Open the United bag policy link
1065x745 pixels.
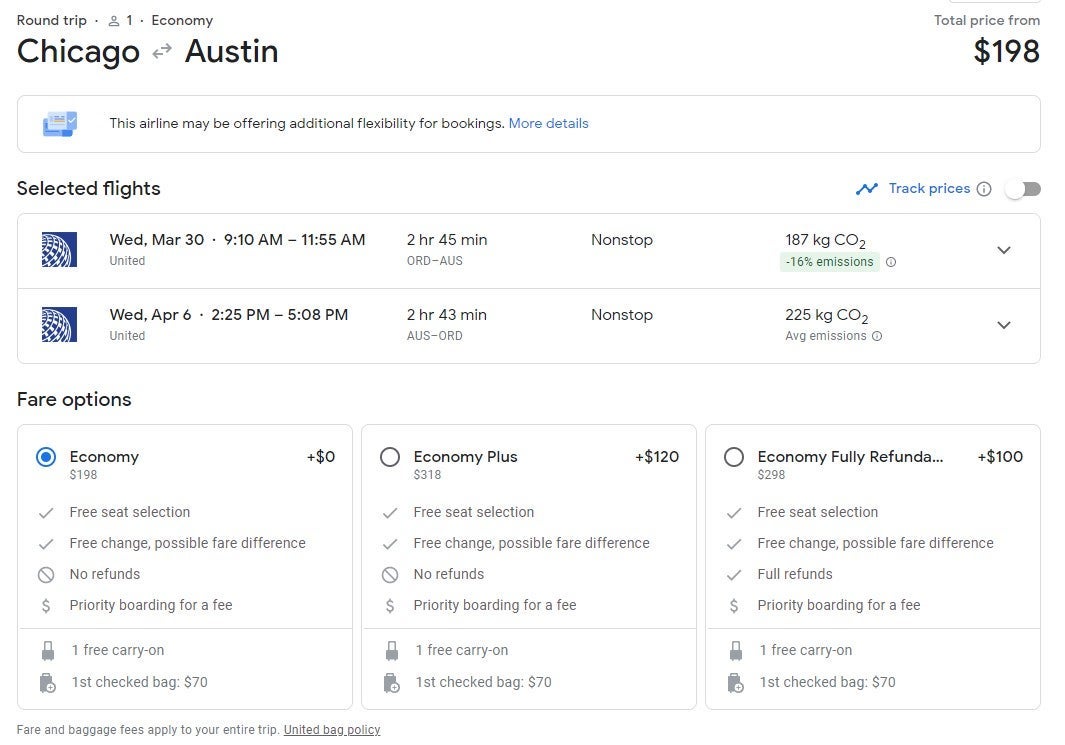tap(332, 730)
